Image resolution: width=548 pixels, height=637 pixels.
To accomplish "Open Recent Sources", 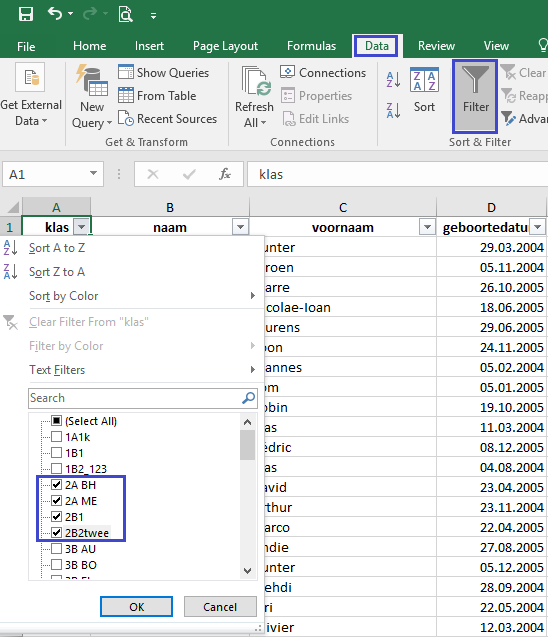I will 167,119.
